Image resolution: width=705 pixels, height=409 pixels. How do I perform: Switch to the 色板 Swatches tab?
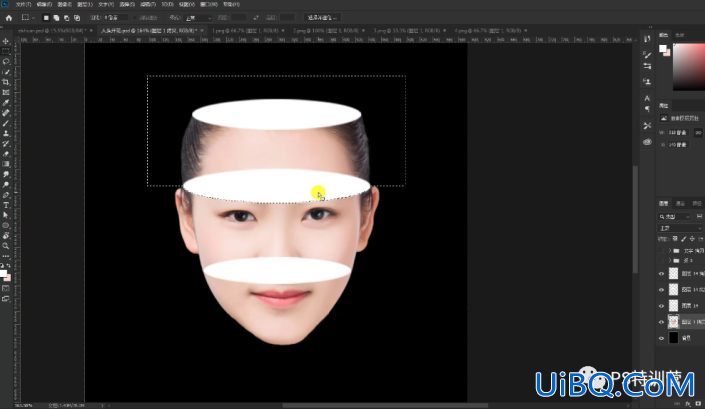680,35
